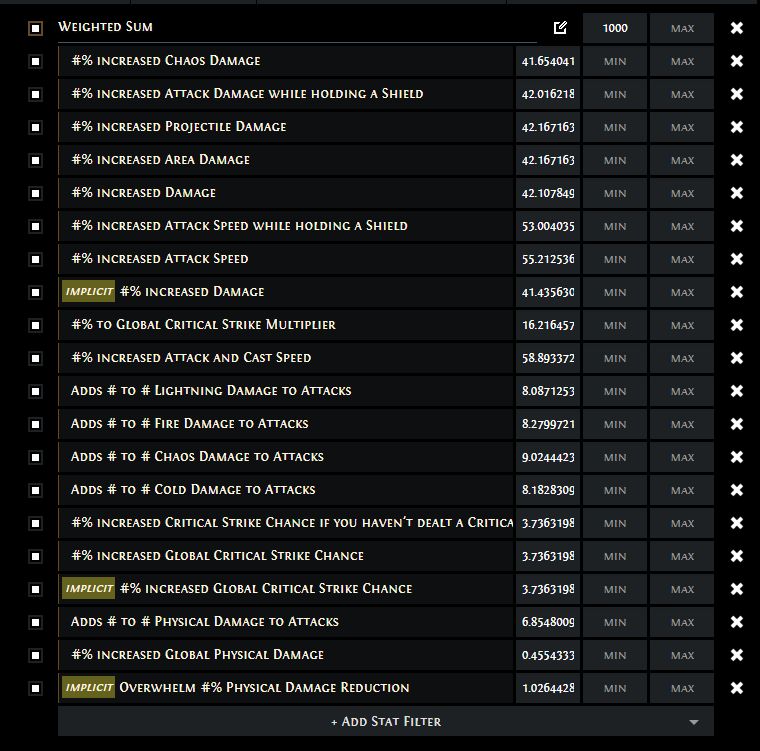This screenshot has height=751, width=760.
Task: Toggle the increased Area Damage checkbox
Action: (35, 160)
